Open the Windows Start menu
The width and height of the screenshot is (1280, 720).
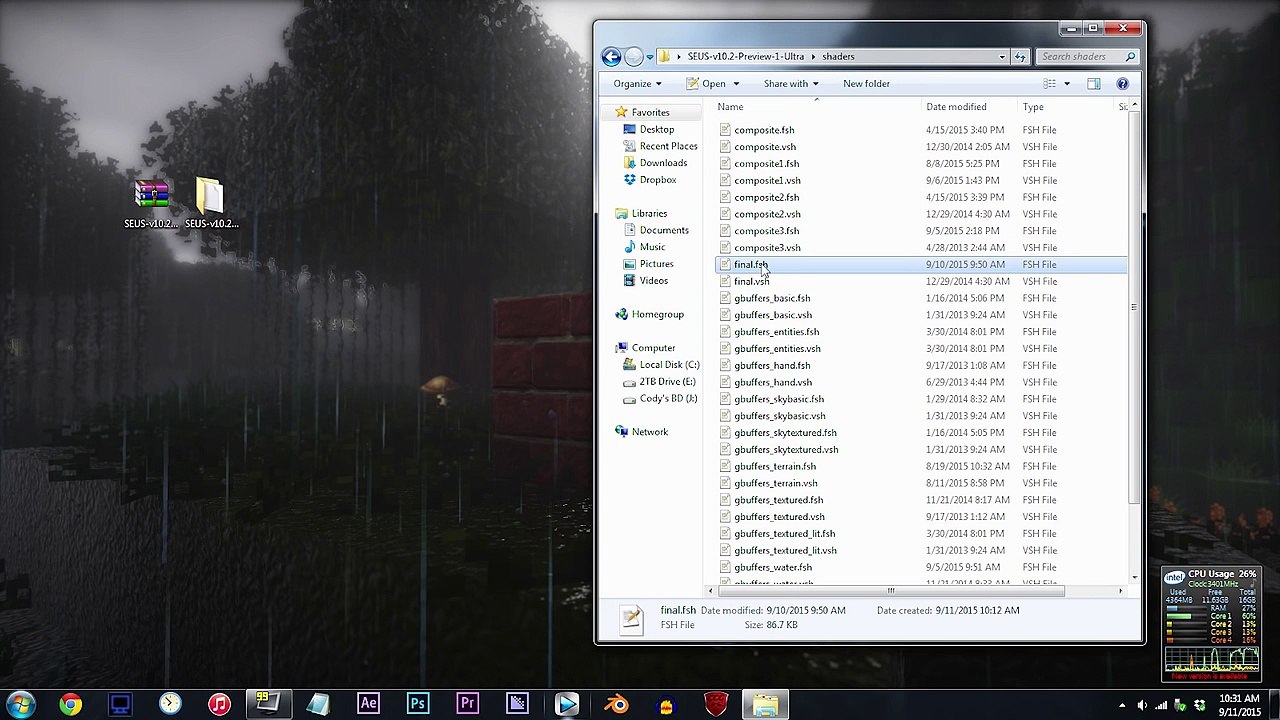pos(21,705)
